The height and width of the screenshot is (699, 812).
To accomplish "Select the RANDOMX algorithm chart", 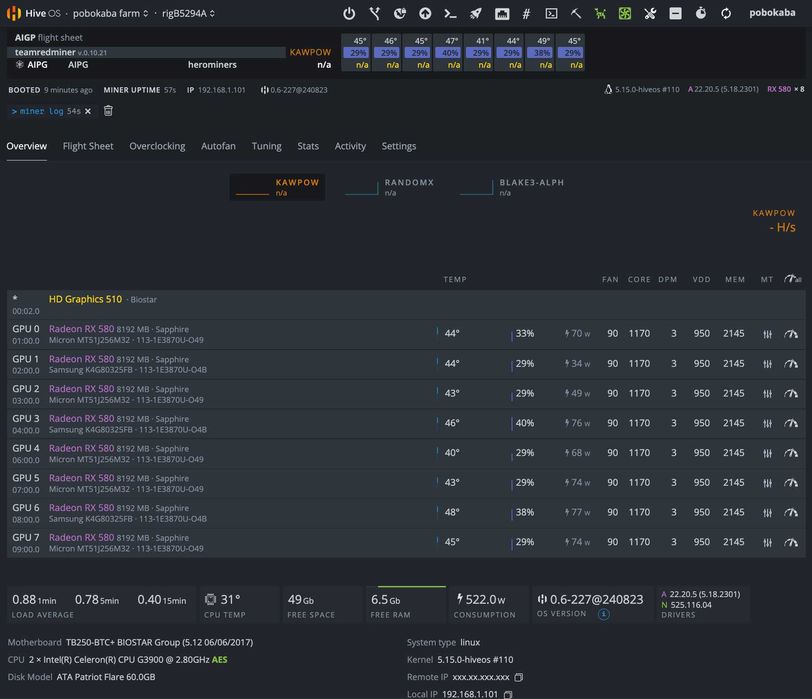I will coord(390,187).
